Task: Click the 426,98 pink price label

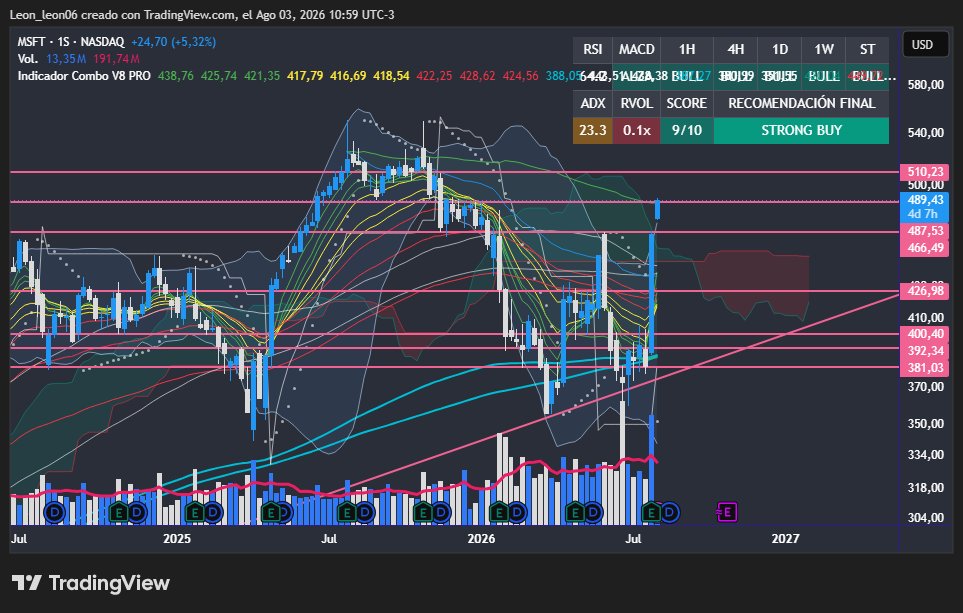Action: pyautogui.click(x=924, y=291)
